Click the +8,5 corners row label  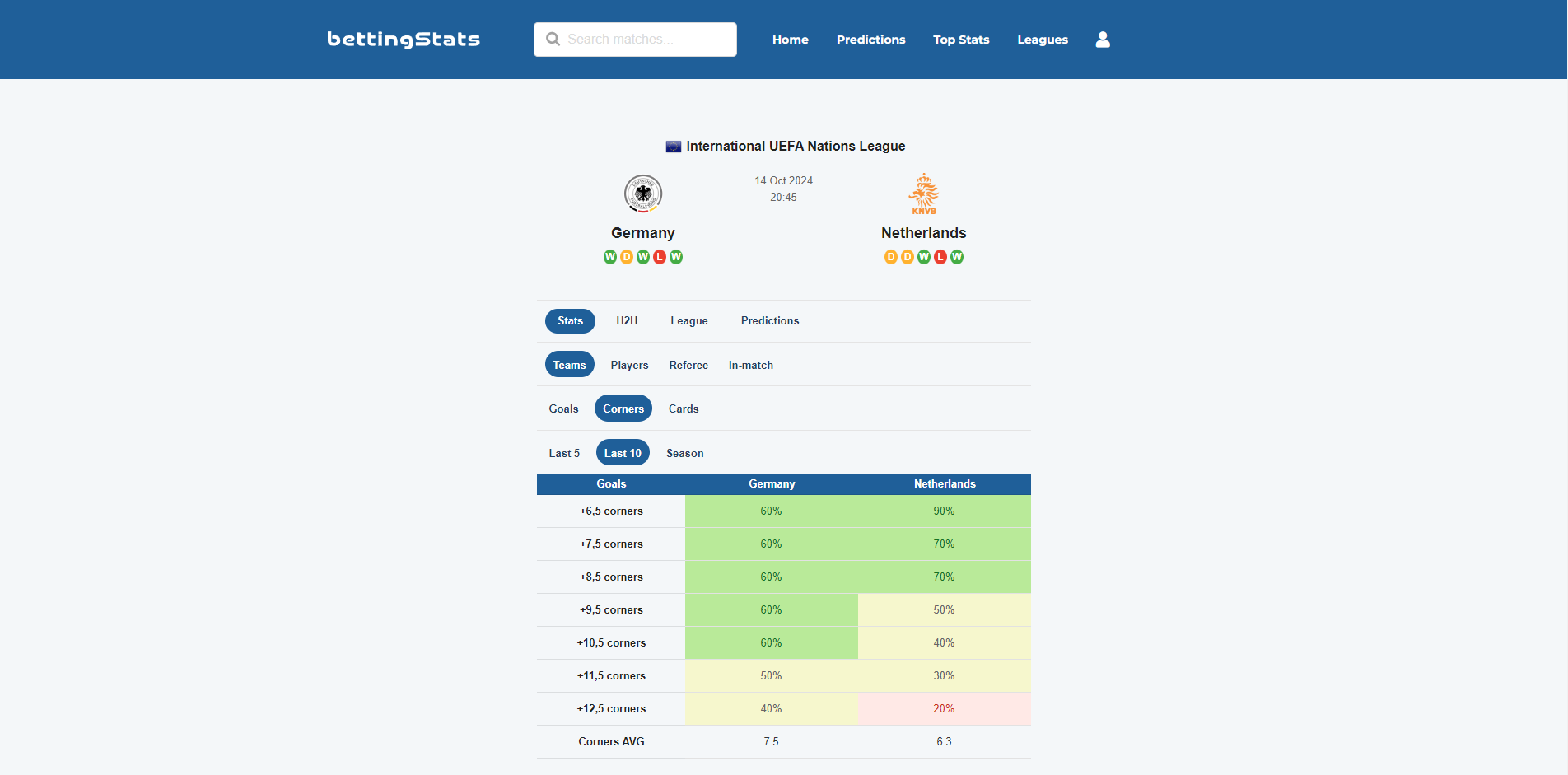611,577
